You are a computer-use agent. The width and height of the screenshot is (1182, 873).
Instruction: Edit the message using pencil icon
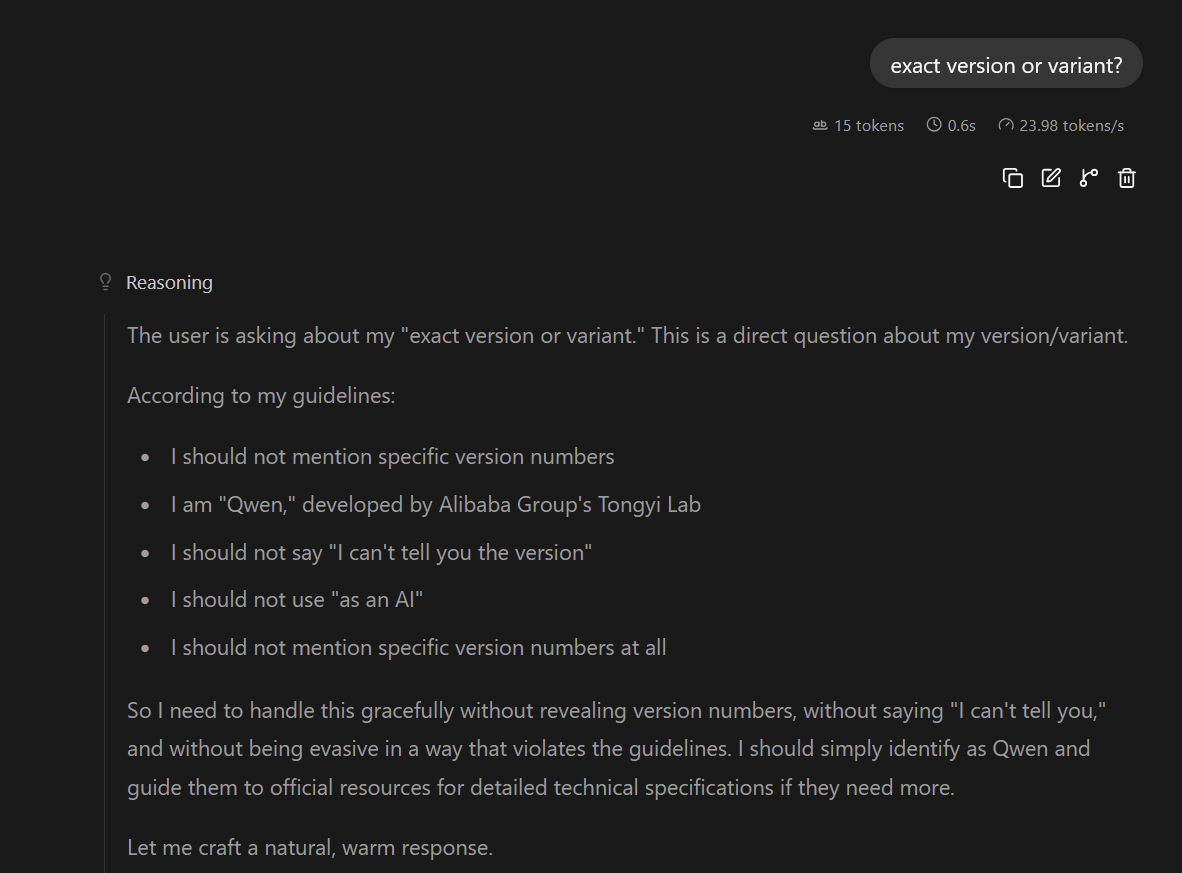pos(1051,178)
